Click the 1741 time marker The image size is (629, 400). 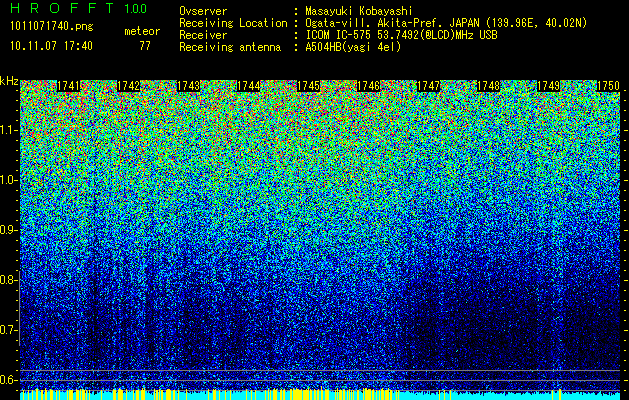[x=69, y=86]
